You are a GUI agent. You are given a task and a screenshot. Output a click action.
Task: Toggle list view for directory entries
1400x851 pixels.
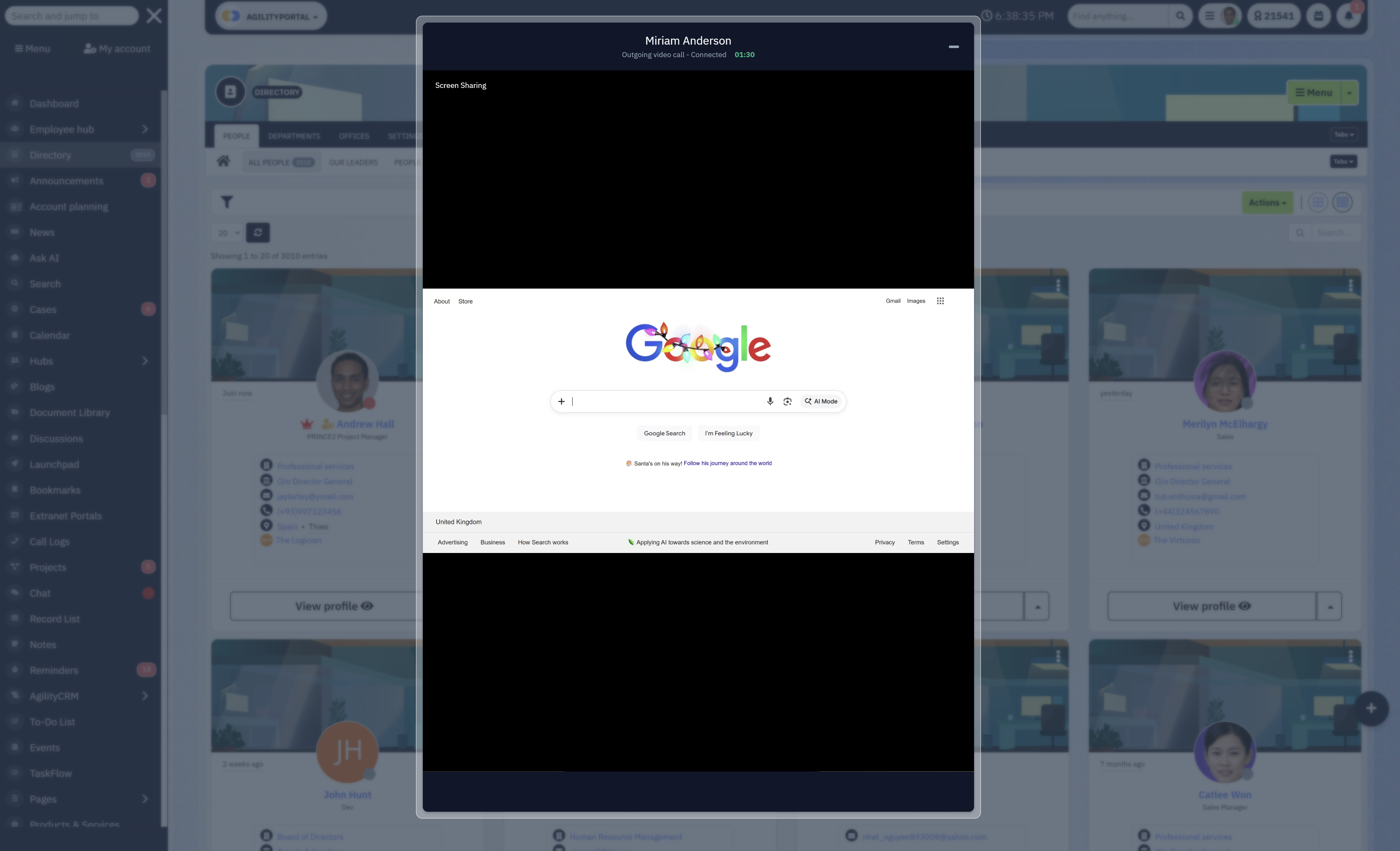click(x=1343, y=202)
